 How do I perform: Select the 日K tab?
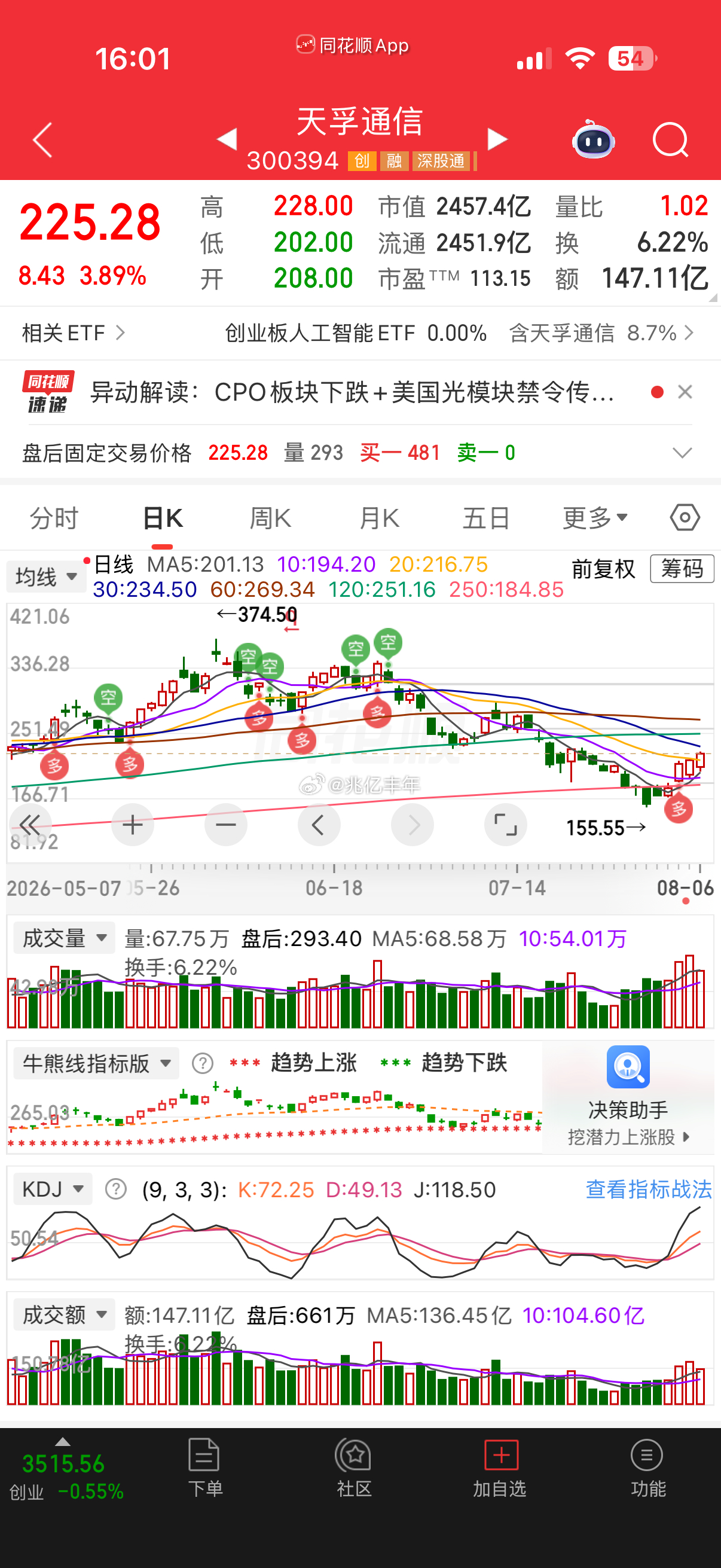click(x=163, y=518)
